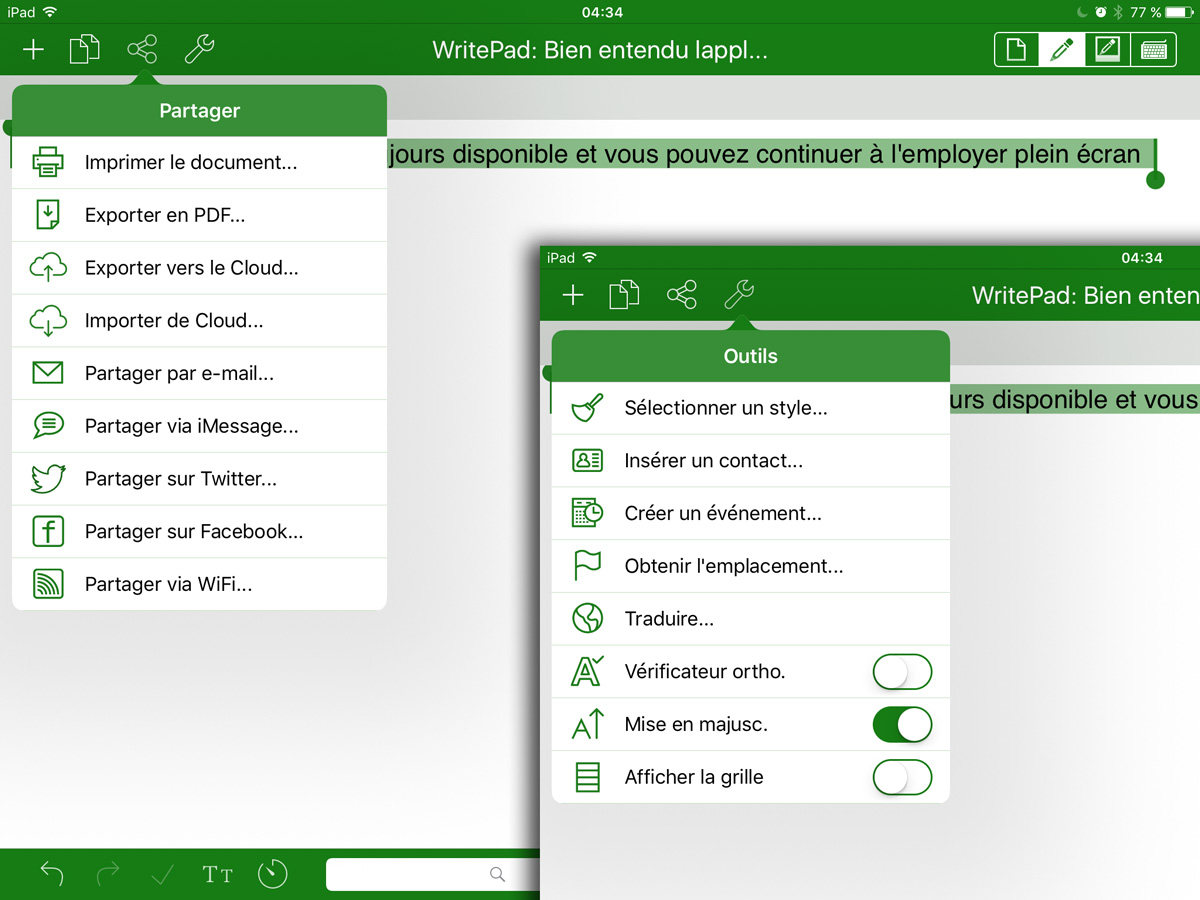Click the search field in the bottom toolbar
Screen dimensions: 1200x900
click(x=433, y=875)
